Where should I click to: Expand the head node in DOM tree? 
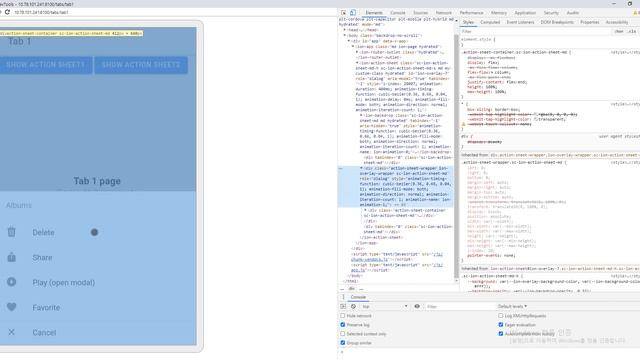click(x=345, y=30)
